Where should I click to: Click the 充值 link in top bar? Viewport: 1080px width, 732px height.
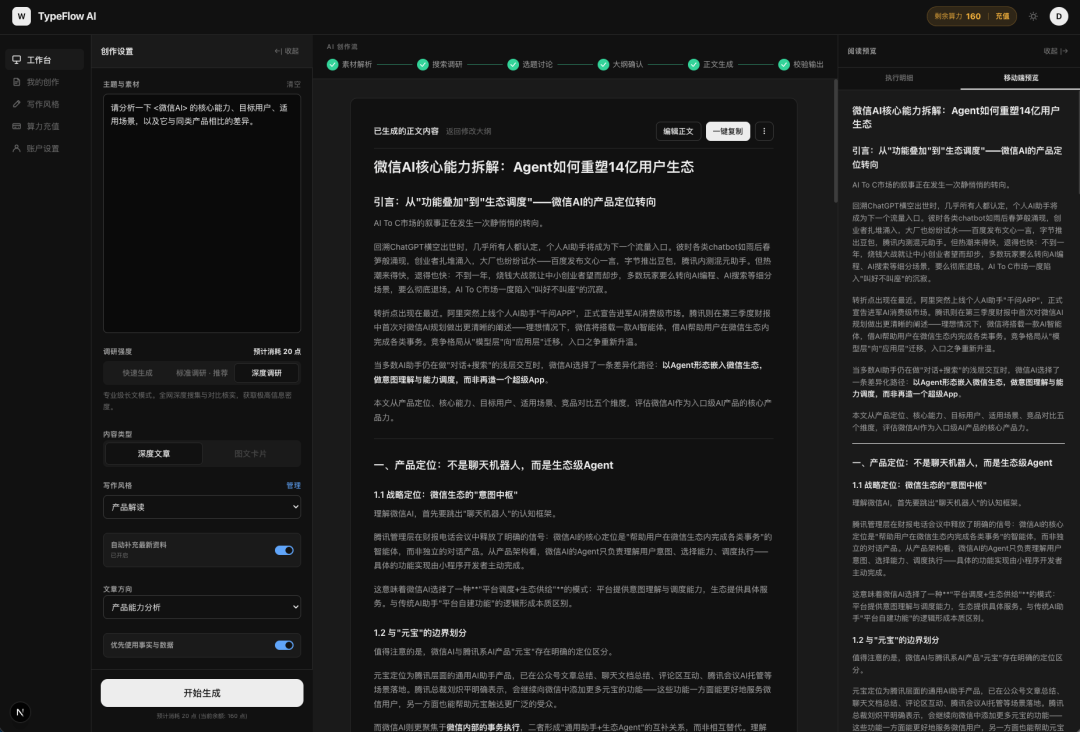tap(1002, 16)
